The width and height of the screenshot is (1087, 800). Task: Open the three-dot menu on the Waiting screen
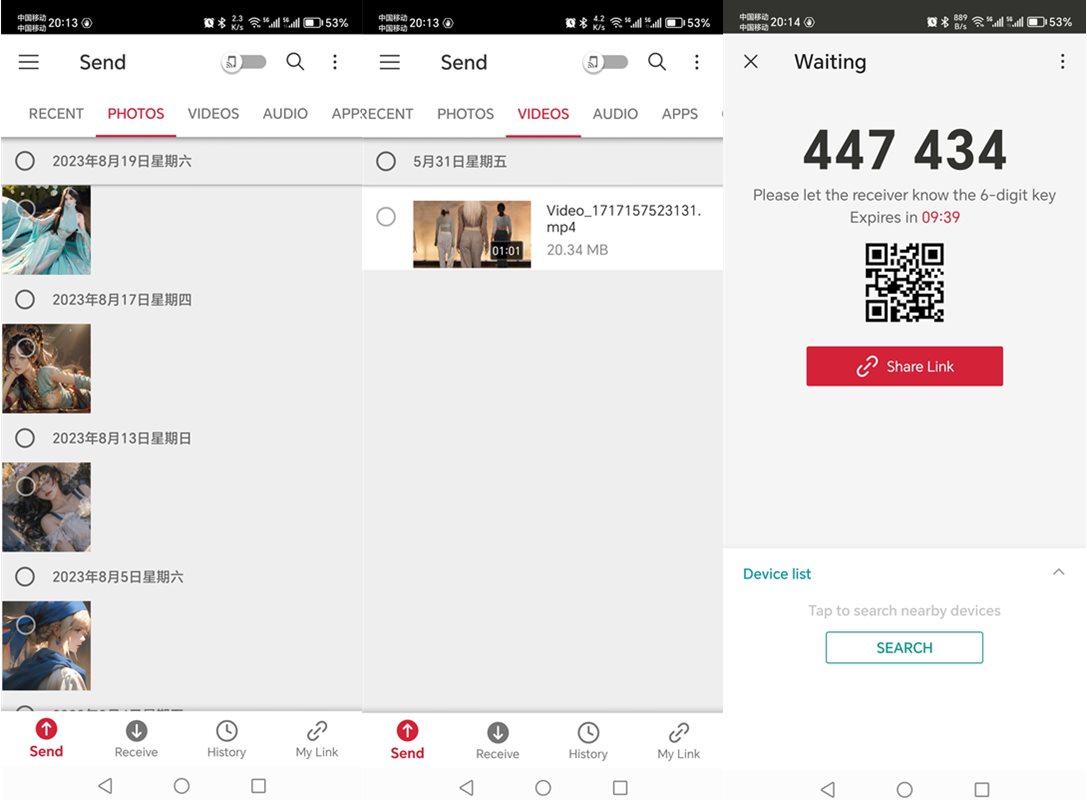point(1062,62)
